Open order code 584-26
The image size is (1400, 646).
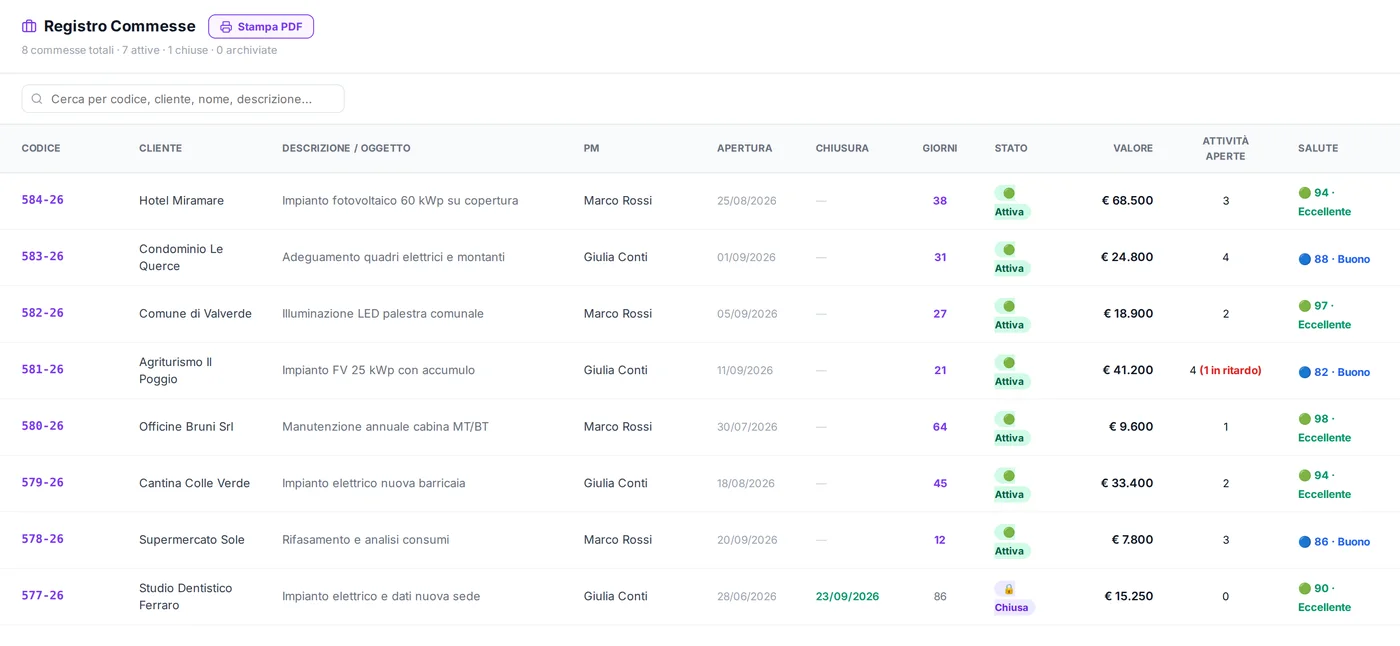(43, 200)
